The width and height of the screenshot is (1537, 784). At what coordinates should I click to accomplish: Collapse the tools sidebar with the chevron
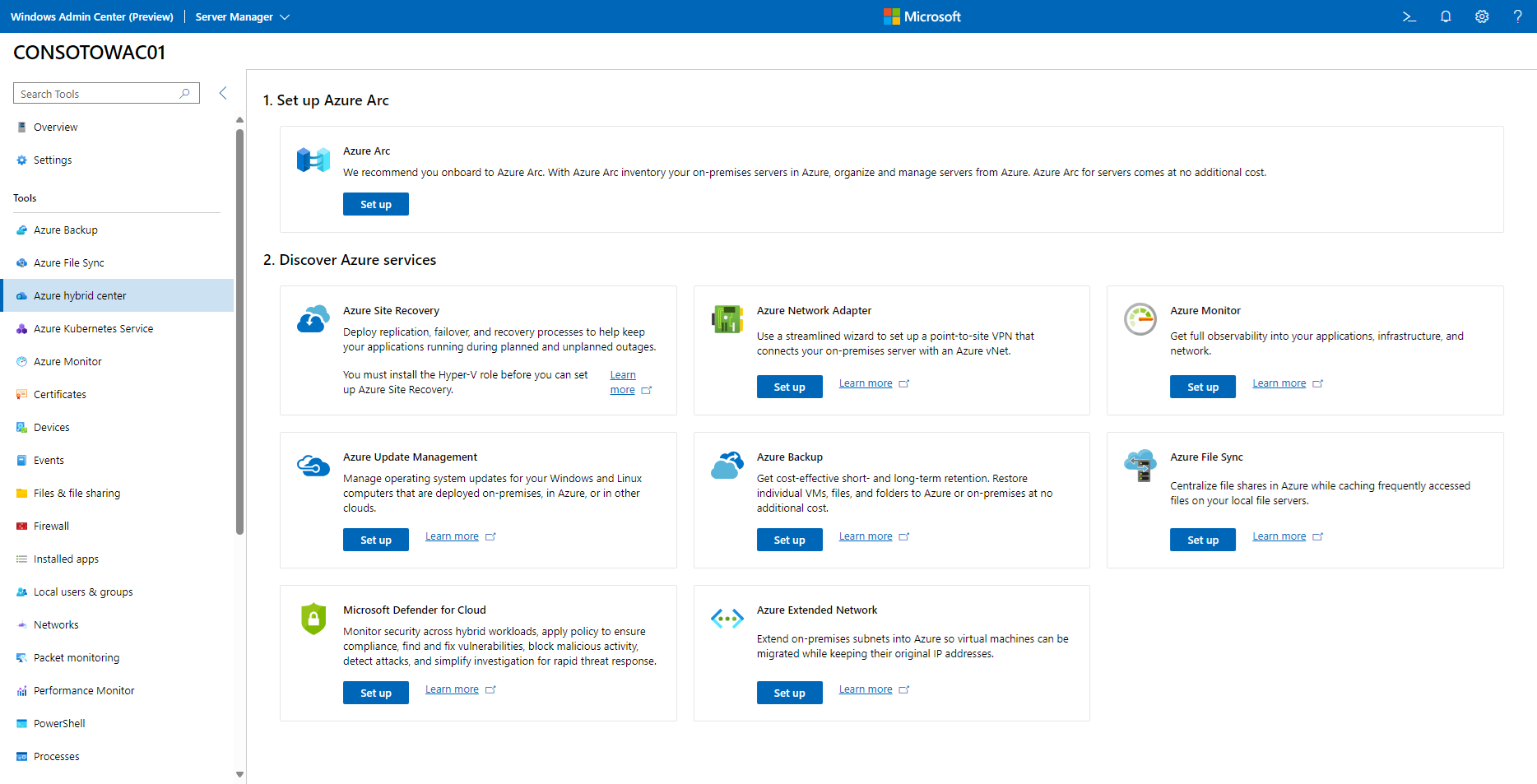pyautogui.click(x=223, y=93)
